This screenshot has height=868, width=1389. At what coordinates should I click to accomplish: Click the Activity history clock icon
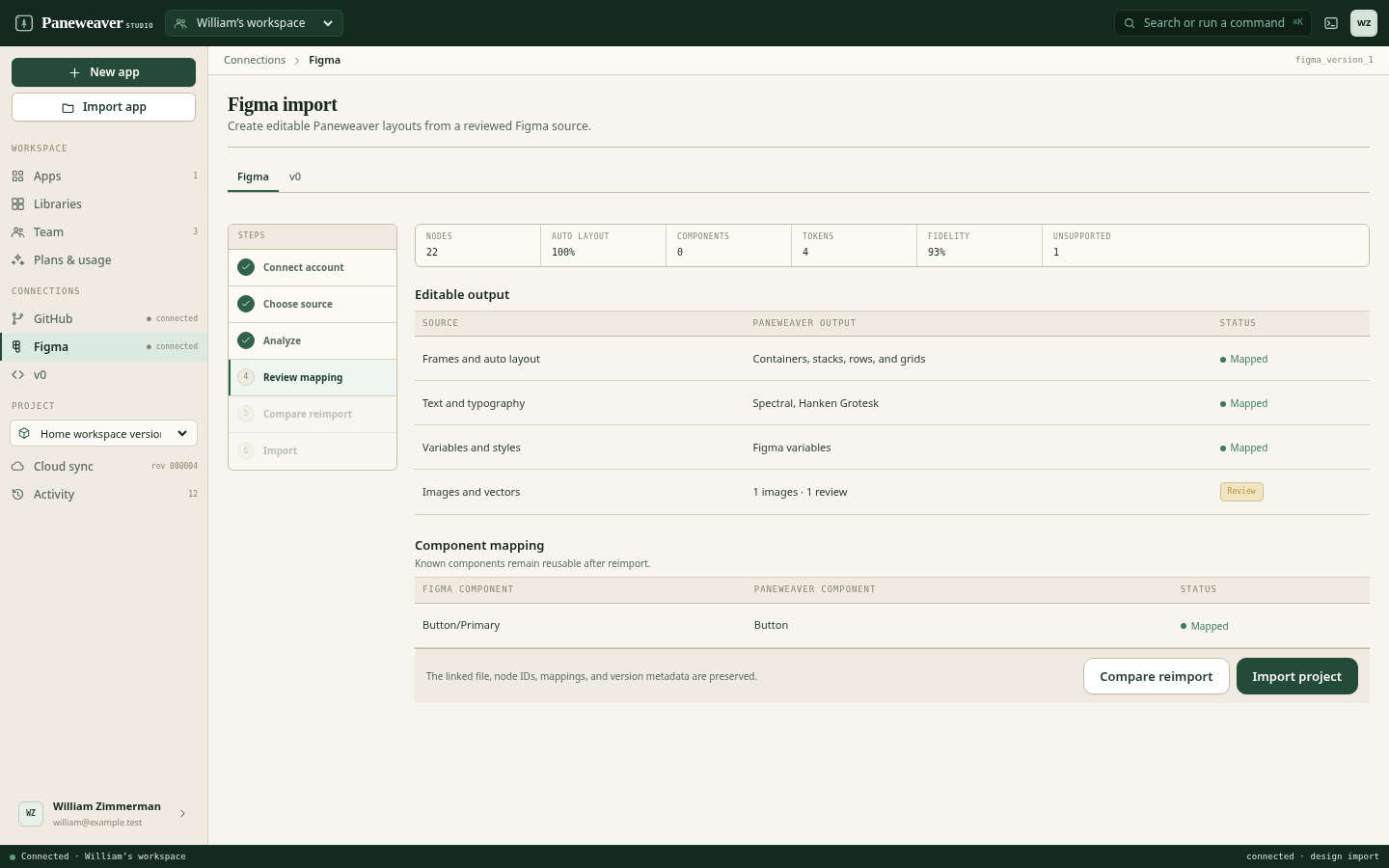tap(17, 495)
